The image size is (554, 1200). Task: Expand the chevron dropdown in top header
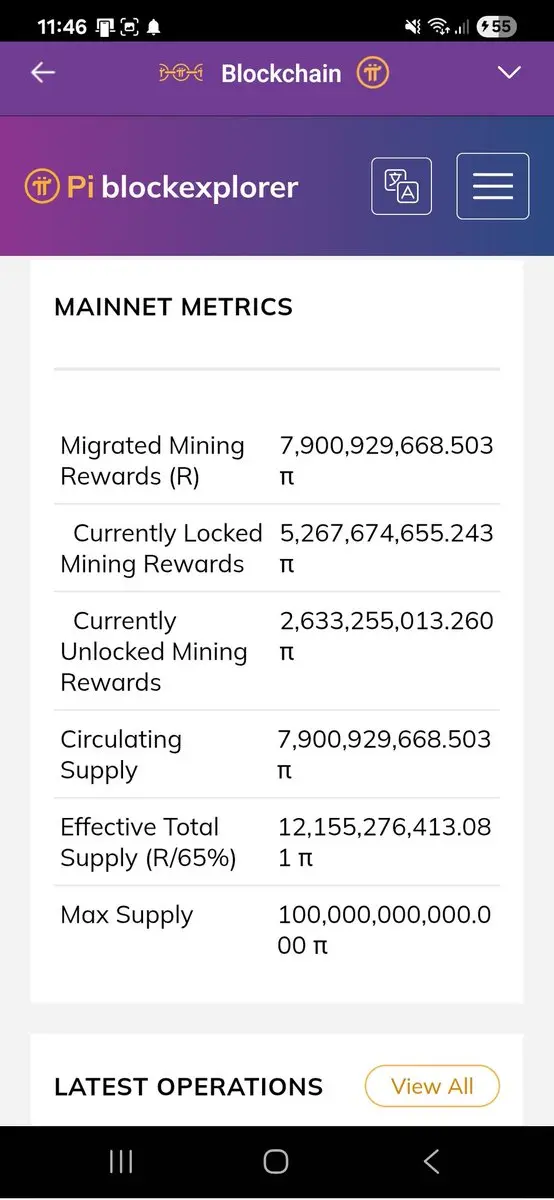(x=510, y=73)
